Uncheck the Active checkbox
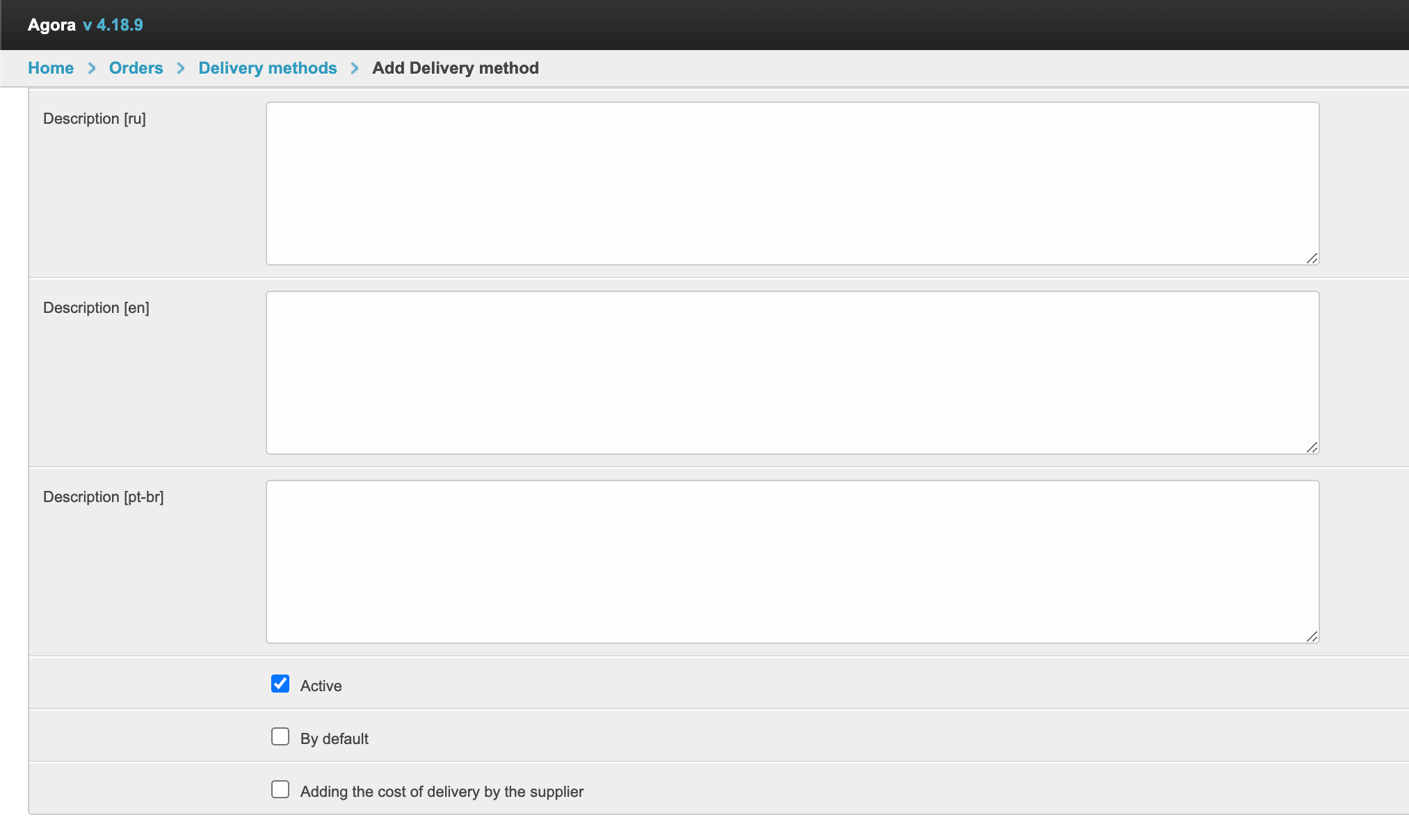This screenshot has height=840, width=1409. pos(280,684)
